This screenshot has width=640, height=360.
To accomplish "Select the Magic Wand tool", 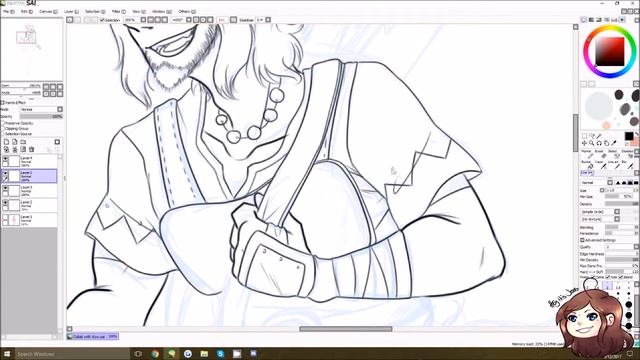I will (599, 136).
